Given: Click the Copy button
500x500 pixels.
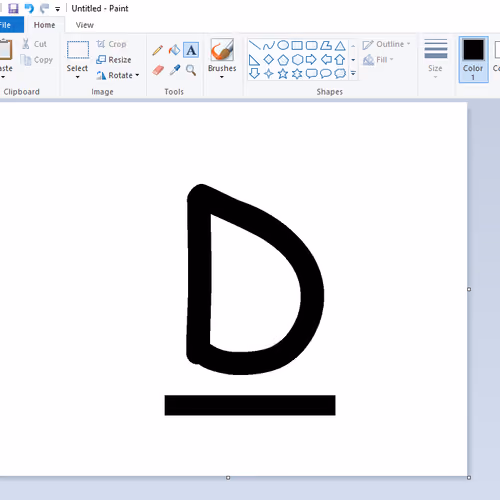Looking at the screenshot, I should [x=37, y=60].
